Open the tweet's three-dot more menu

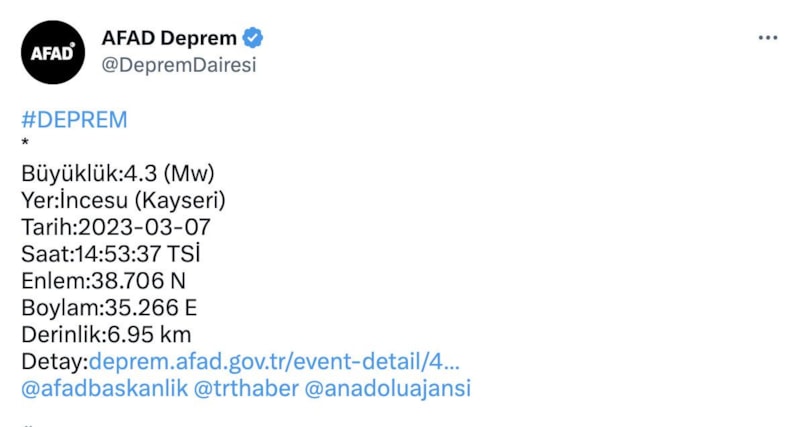(767, 38)
